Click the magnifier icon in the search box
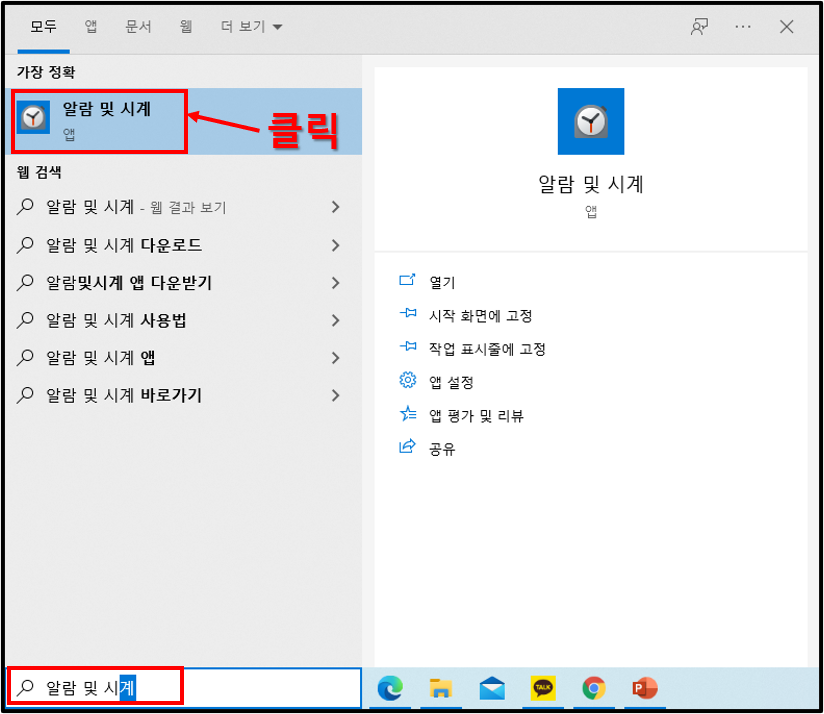This screenshot has width=824, height=714. (x=25, y=687)
